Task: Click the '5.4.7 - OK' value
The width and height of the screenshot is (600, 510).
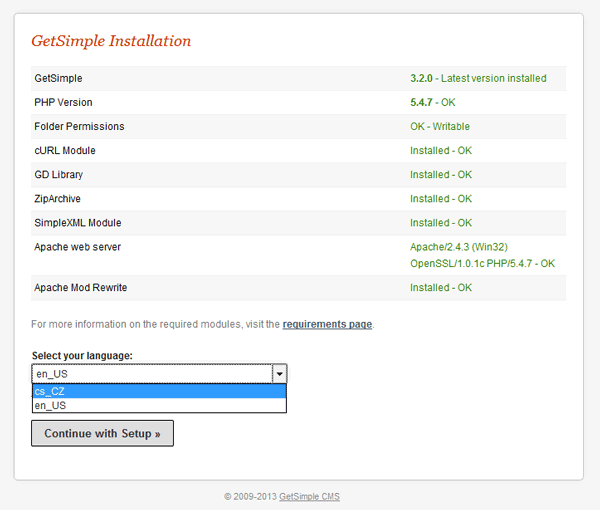Action: (x=433, y=103)
